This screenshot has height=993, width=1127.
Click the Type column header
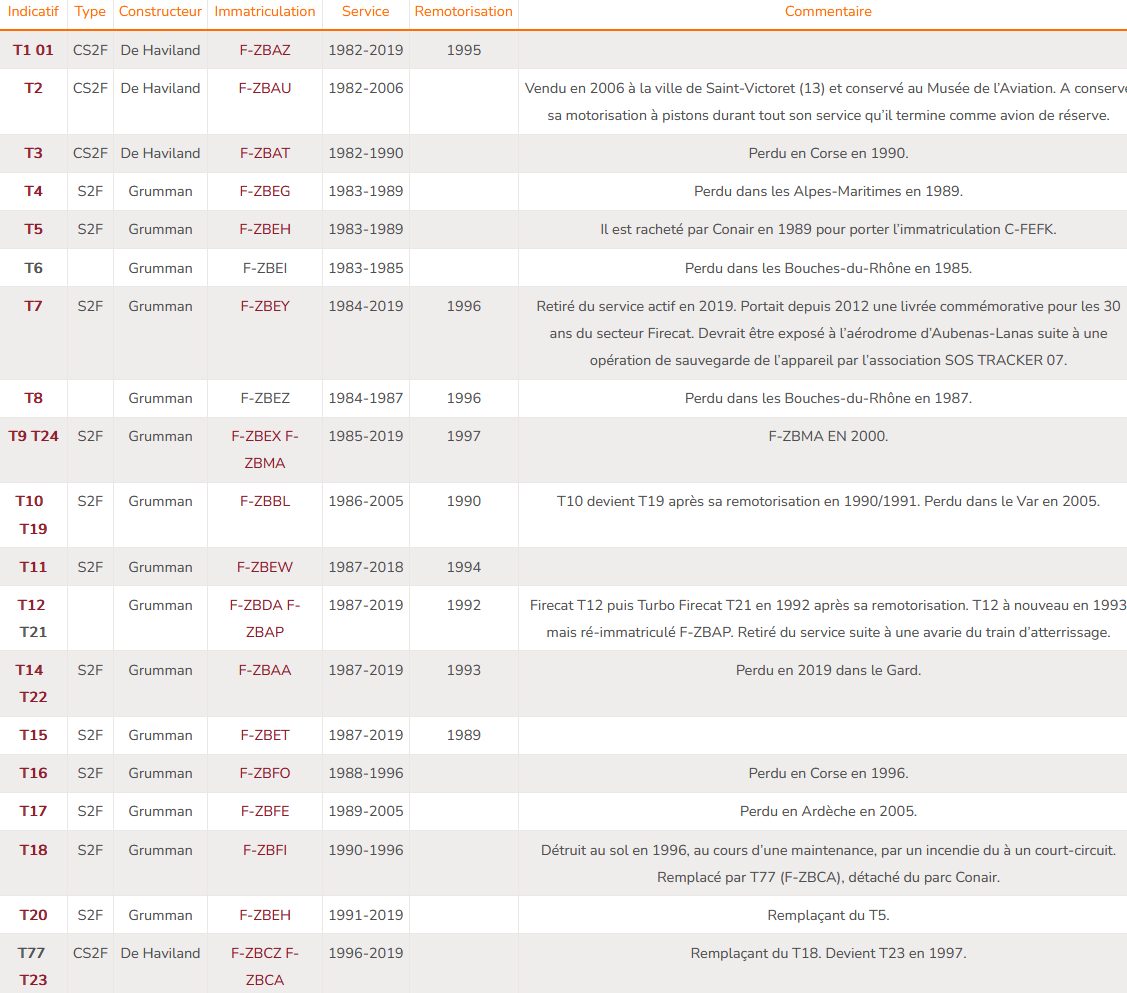click(x=90, y=11)
